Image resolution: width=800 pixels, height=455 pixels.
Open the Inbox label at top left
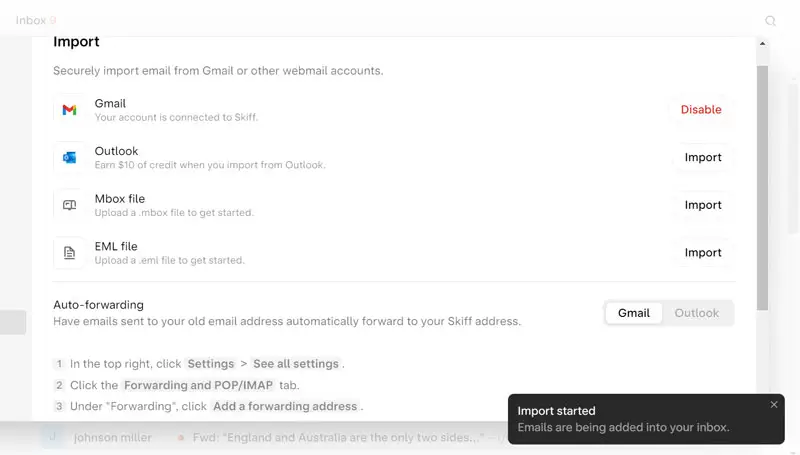pyautogui.click(x=31, y=20)
